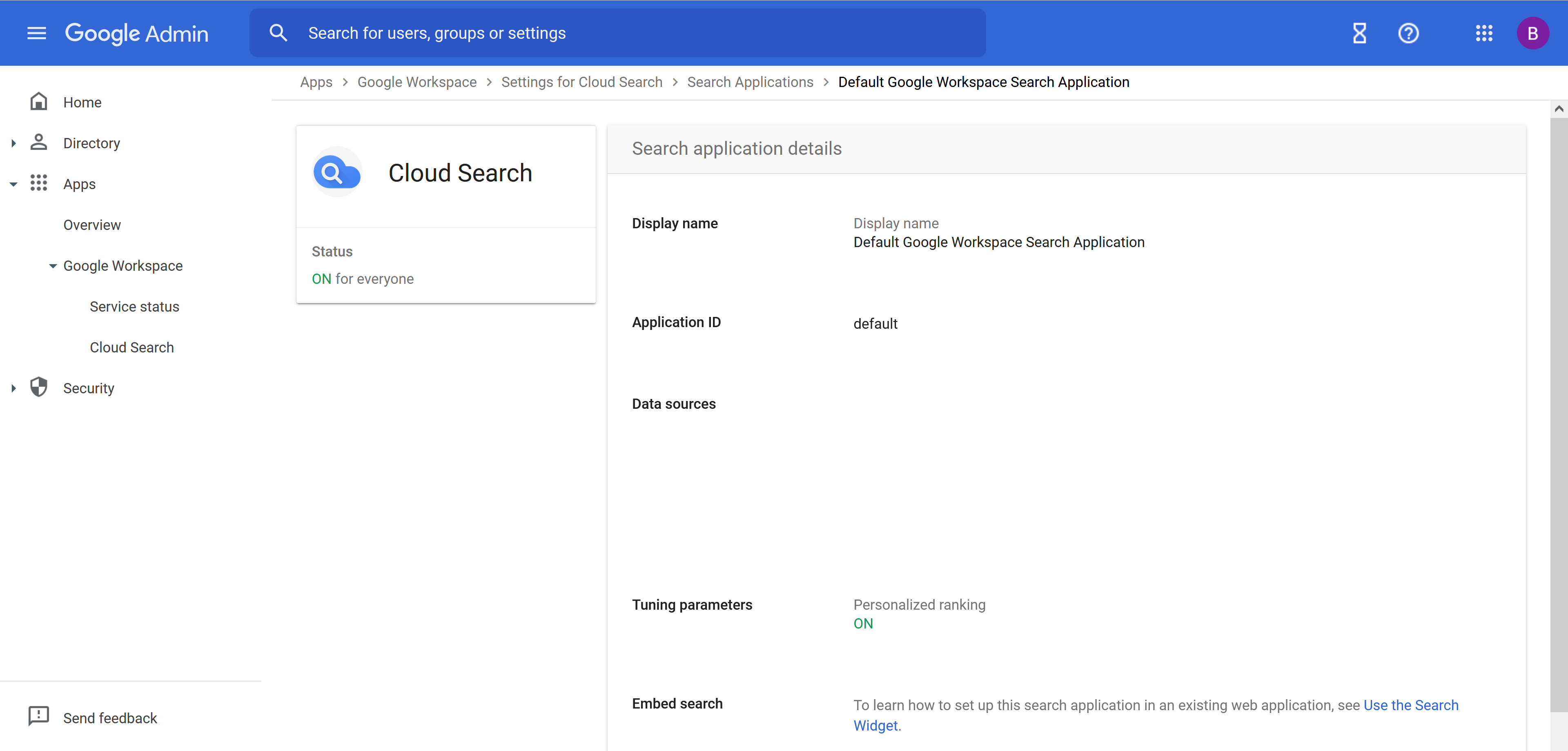Click the search magnifier icon

pos(279,33)
